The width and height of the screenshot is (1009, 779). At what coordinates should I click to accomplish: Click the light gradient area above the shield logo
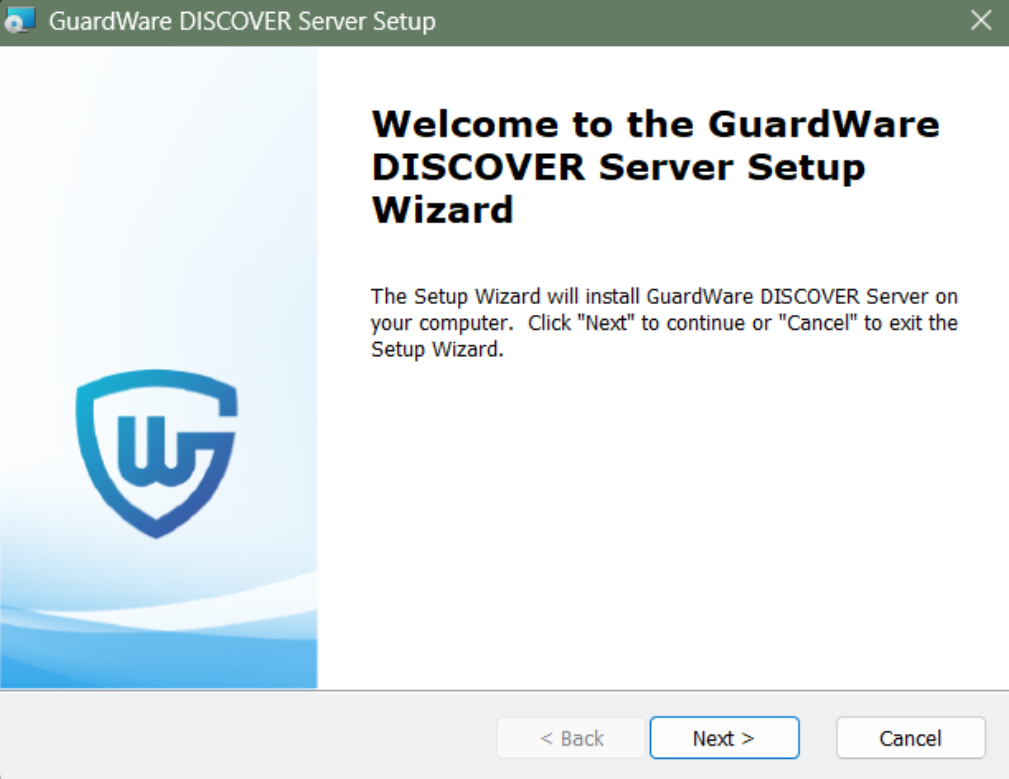[158, 220]
